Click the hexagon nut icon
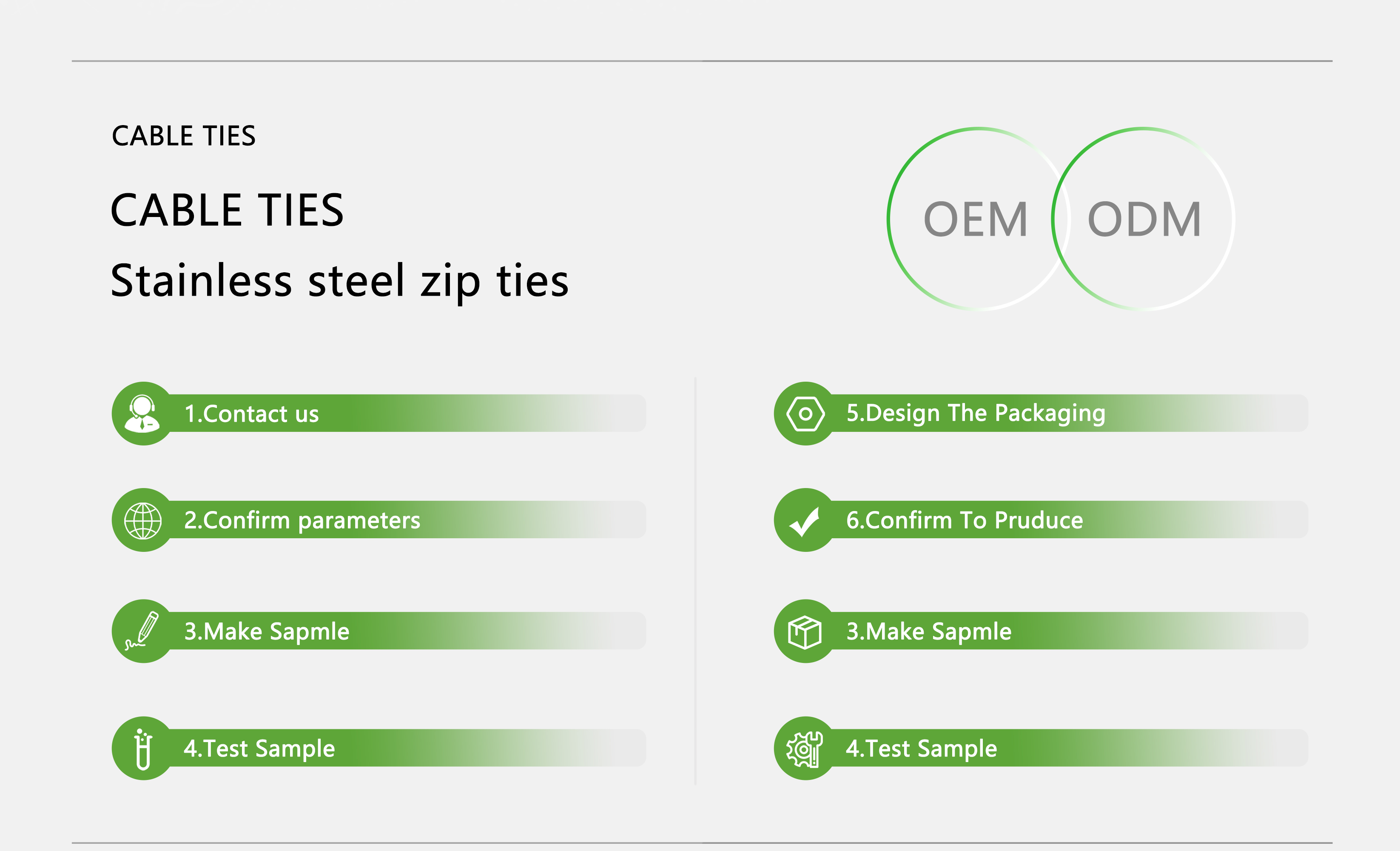1400x851 pixels. (x=805, y=414)
